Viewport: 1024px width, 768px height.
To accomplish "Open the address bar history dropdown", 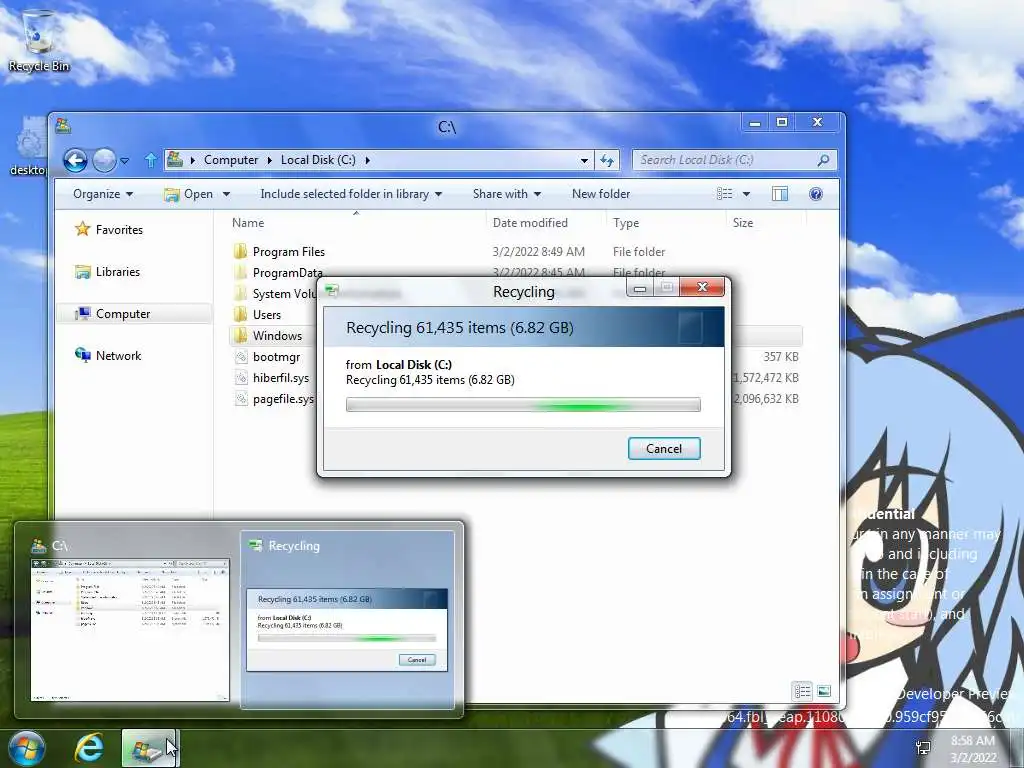I will point(584,161).
